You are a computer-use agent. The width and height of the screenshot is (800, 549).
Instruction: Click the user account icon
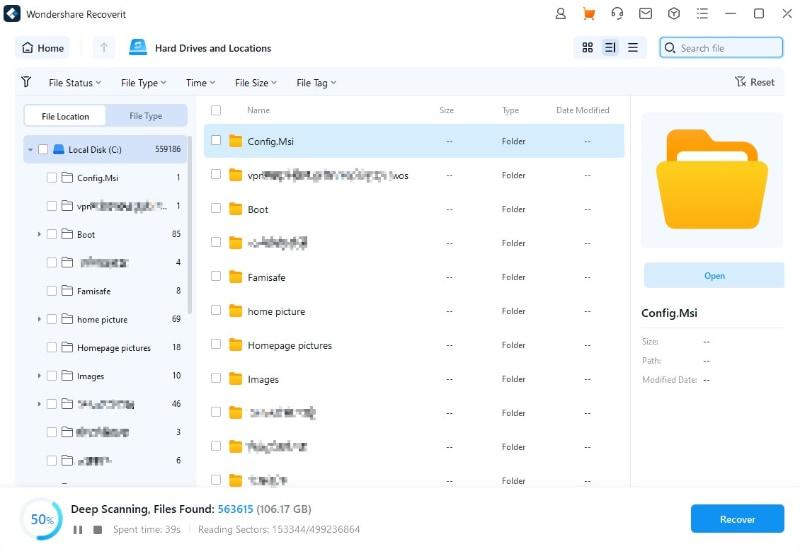pyautogui.click(x=561, y=14)
